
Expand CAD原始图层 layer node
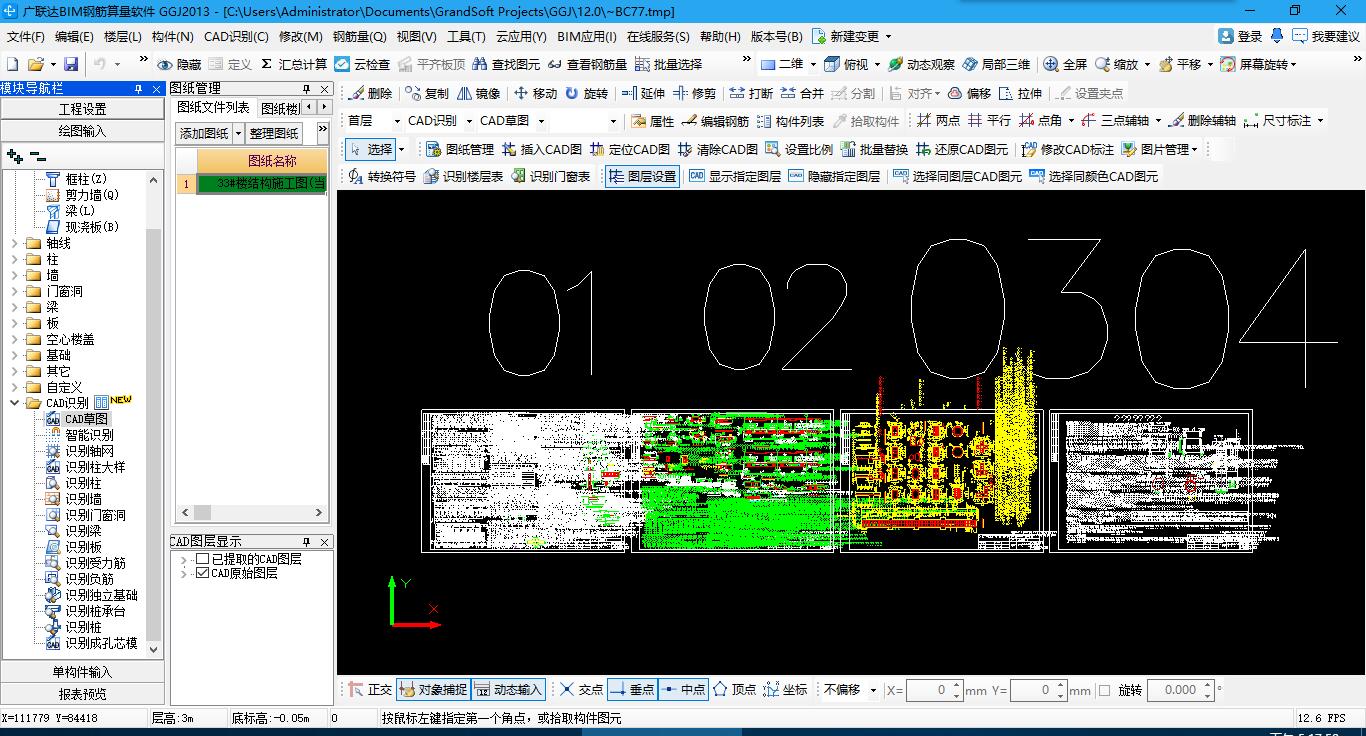(184, 573)
